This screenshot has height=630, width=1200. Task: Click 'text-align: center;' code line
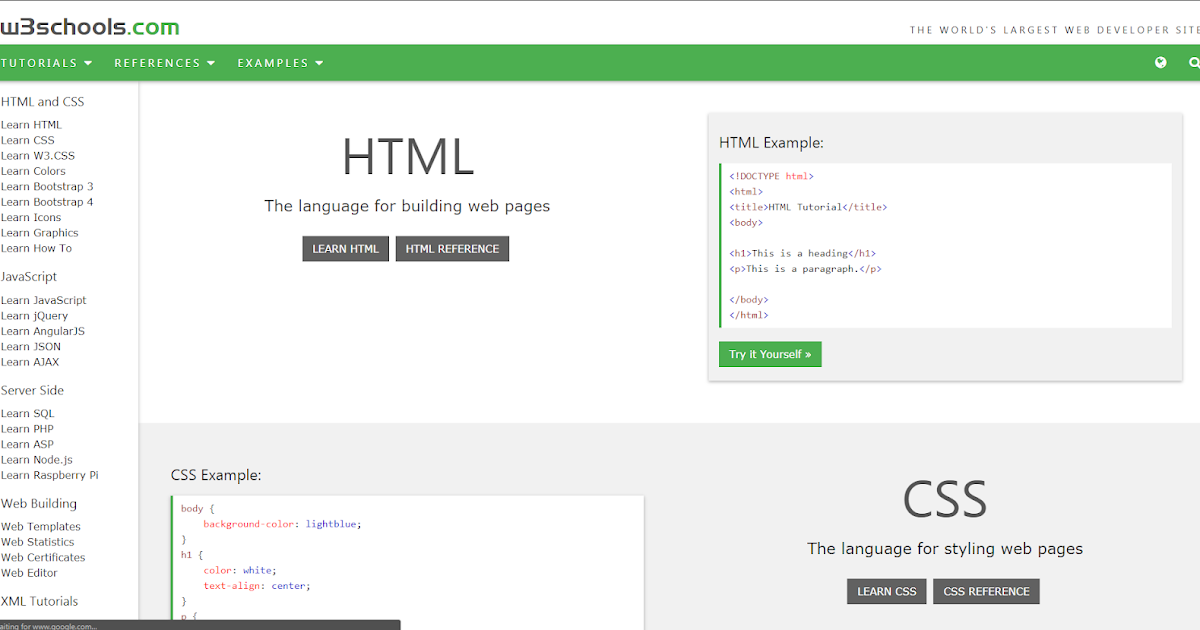(x=257, y=586)
